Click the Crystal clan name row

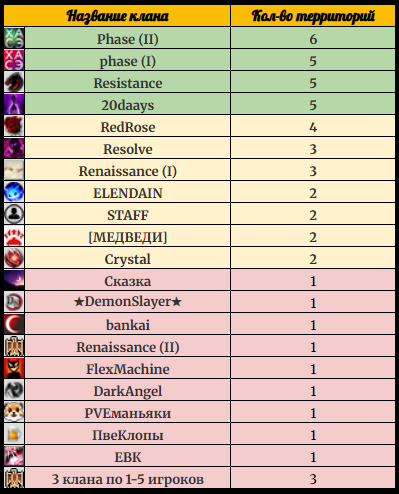(x=200, y=258)
